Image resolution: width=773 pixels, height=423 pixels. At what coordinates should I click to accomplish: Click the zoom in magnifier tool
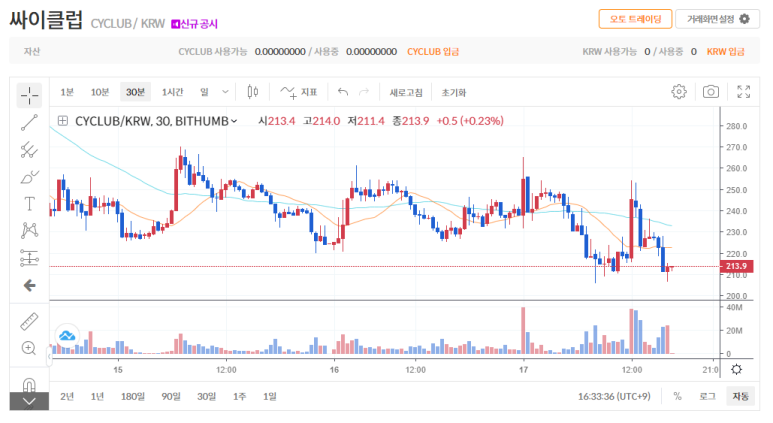29,348
